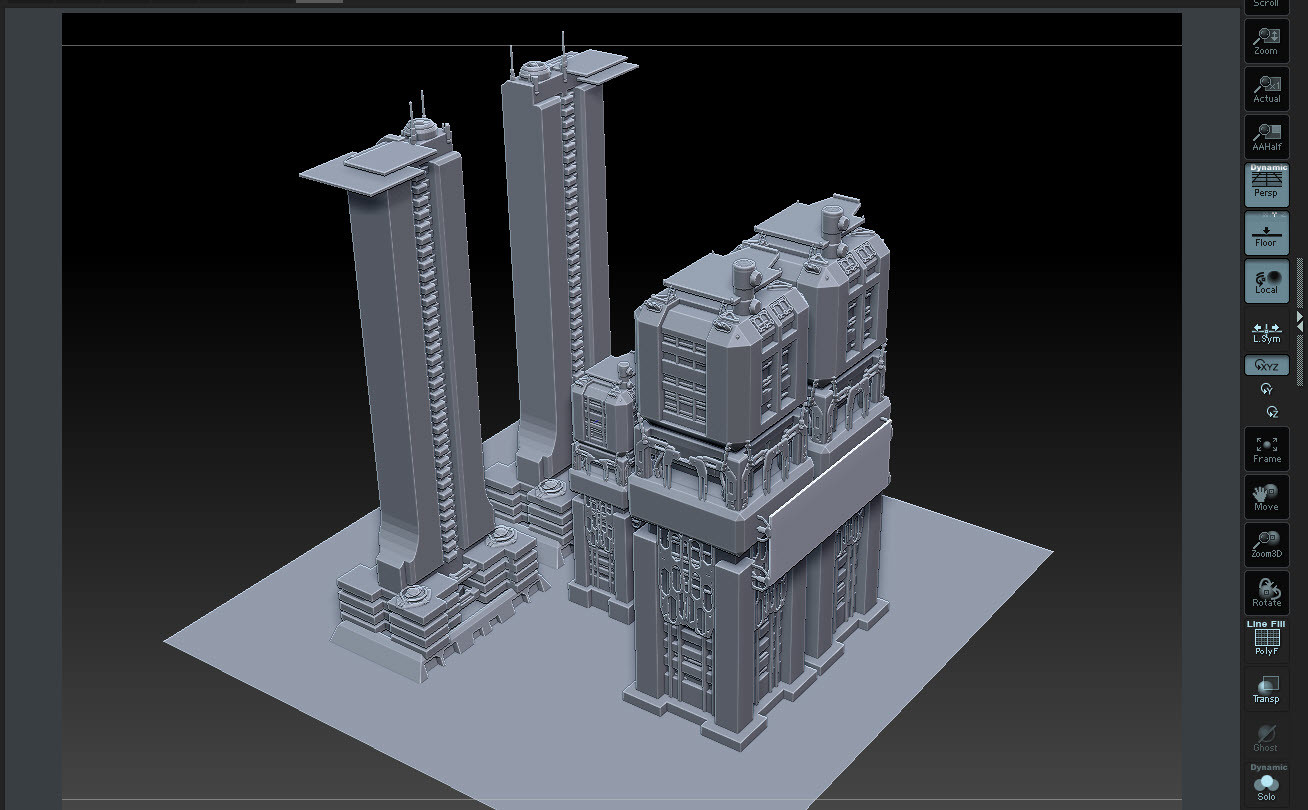Viewport: 1308px width, 810px height.
Task: Click Dynamic label above Solo
Action: (1268, 767)
